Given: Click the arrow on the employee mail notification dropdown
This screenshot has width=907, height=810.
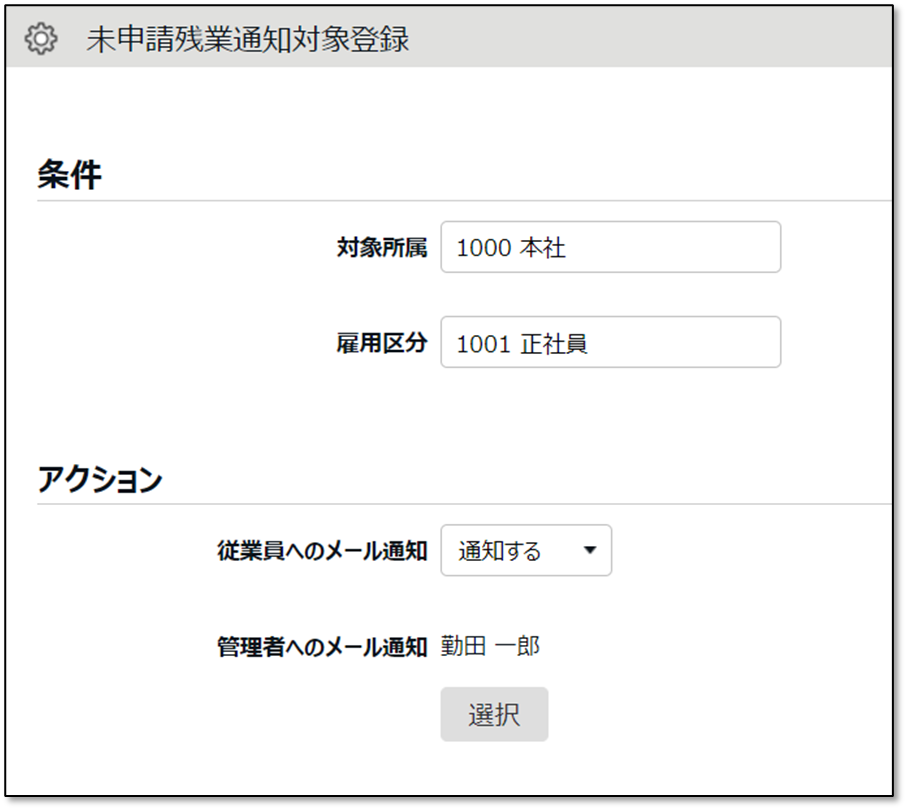Looking at the screenshot, I should pyautogui.click(x=589, y=551).
